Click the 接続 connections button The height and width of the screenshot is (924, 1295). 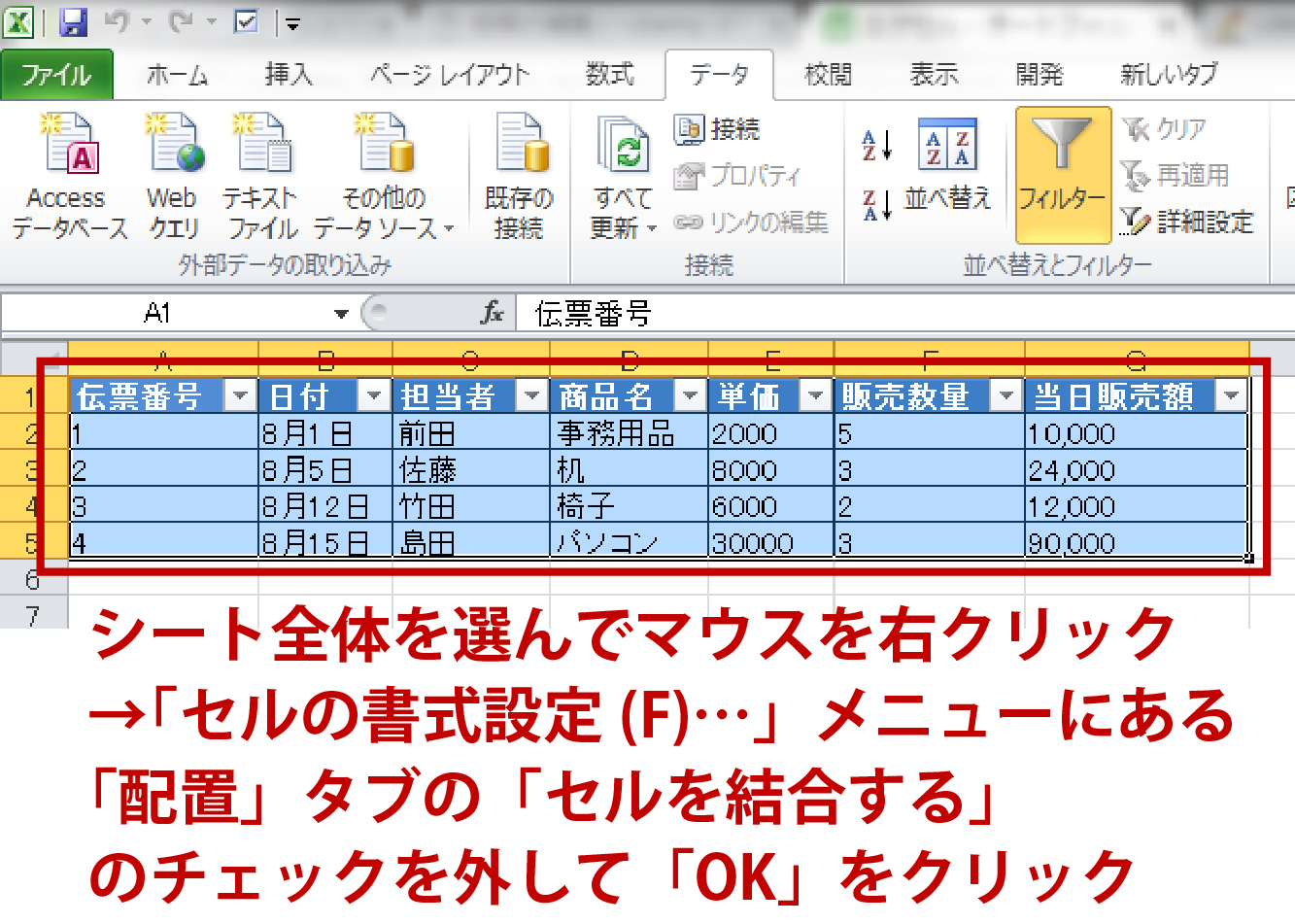click(x=717, y=129)
